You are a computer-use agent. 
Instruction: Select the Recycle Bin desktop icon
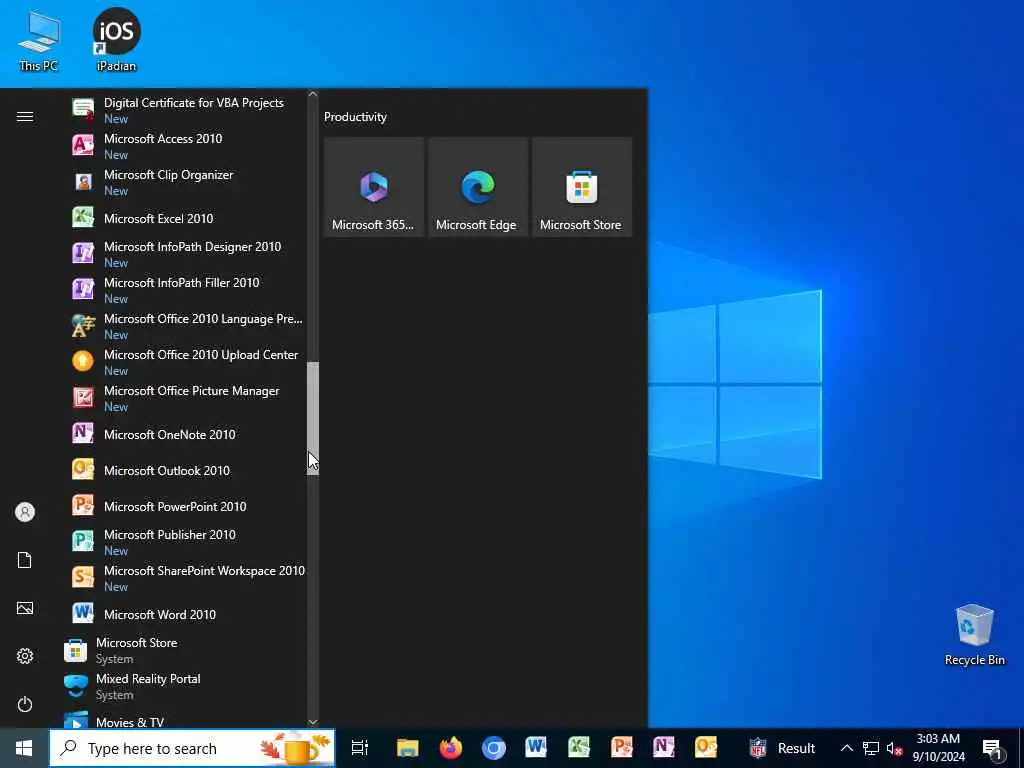[x=974, y=635]
